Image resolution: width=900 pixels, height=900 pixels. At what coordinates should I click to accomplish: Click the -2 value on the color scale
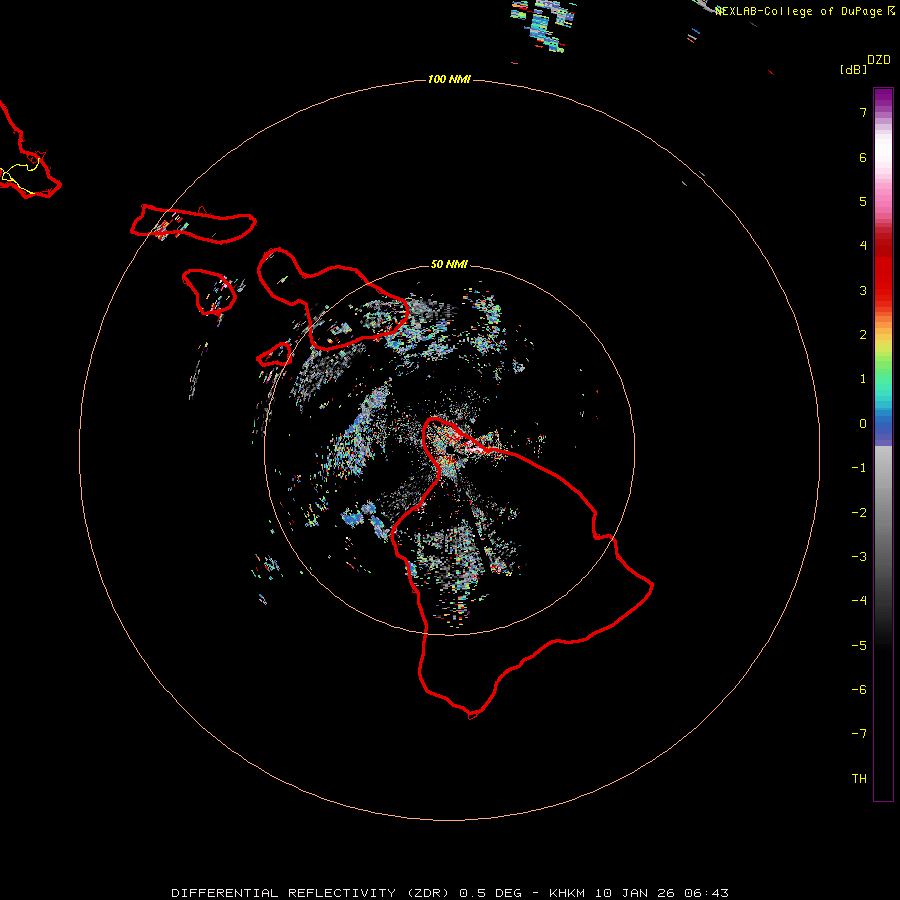(859, 513)
